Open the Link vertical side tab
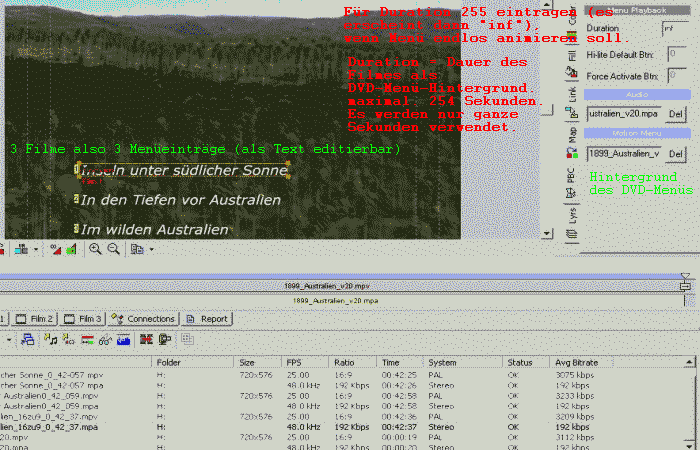Viewport: 700px width, 450px height. (571, 94)
